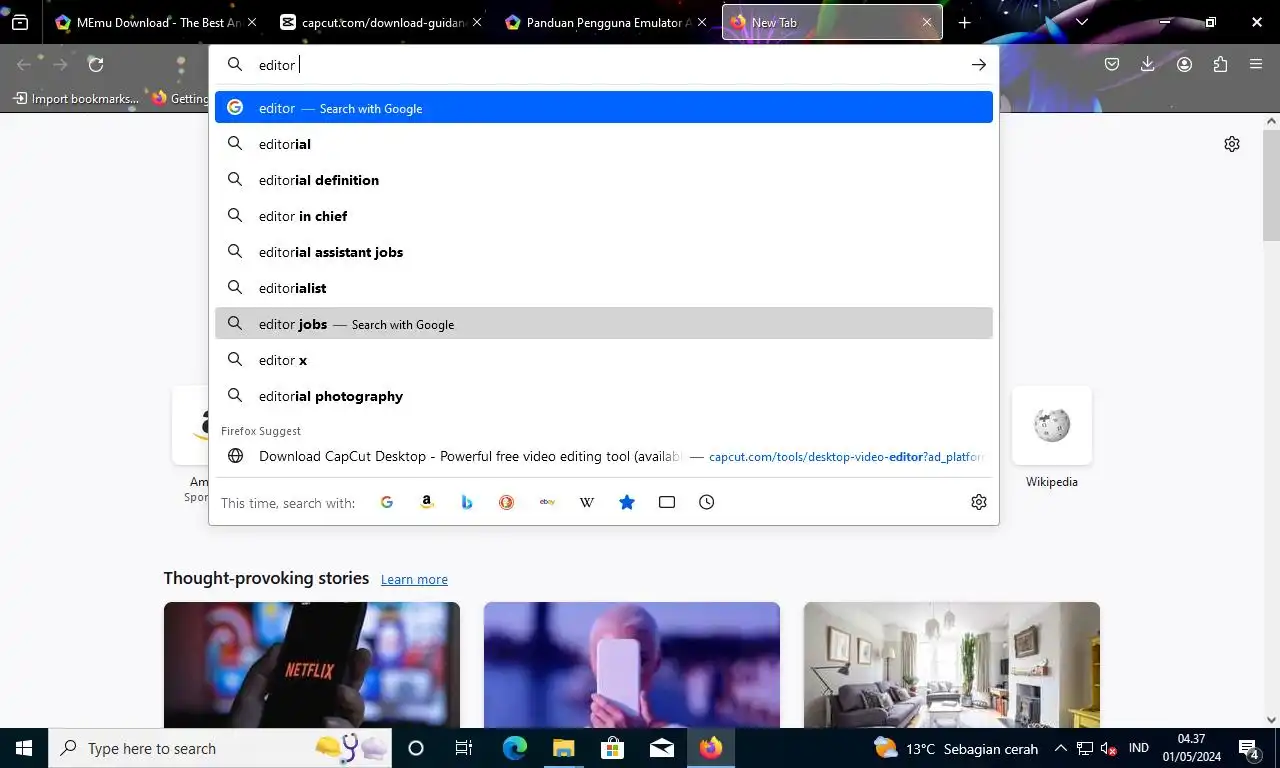1280x768 pixels.
Task: Close the New Tab tab
Action: point(927,22)
